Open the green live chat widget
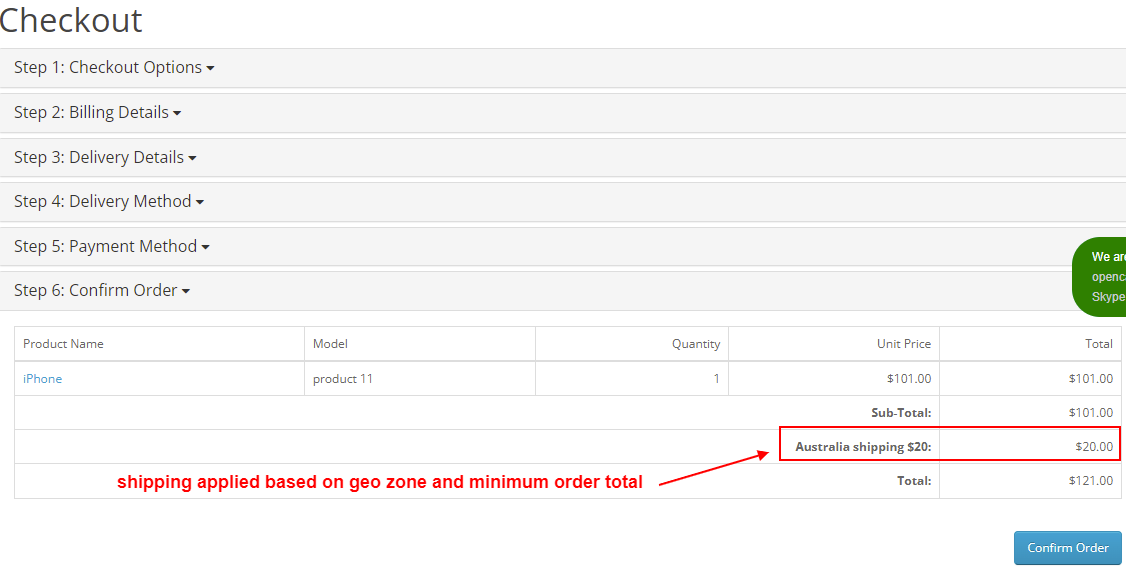This screenshot has height=569, width=1126. tap(1099, 277)
